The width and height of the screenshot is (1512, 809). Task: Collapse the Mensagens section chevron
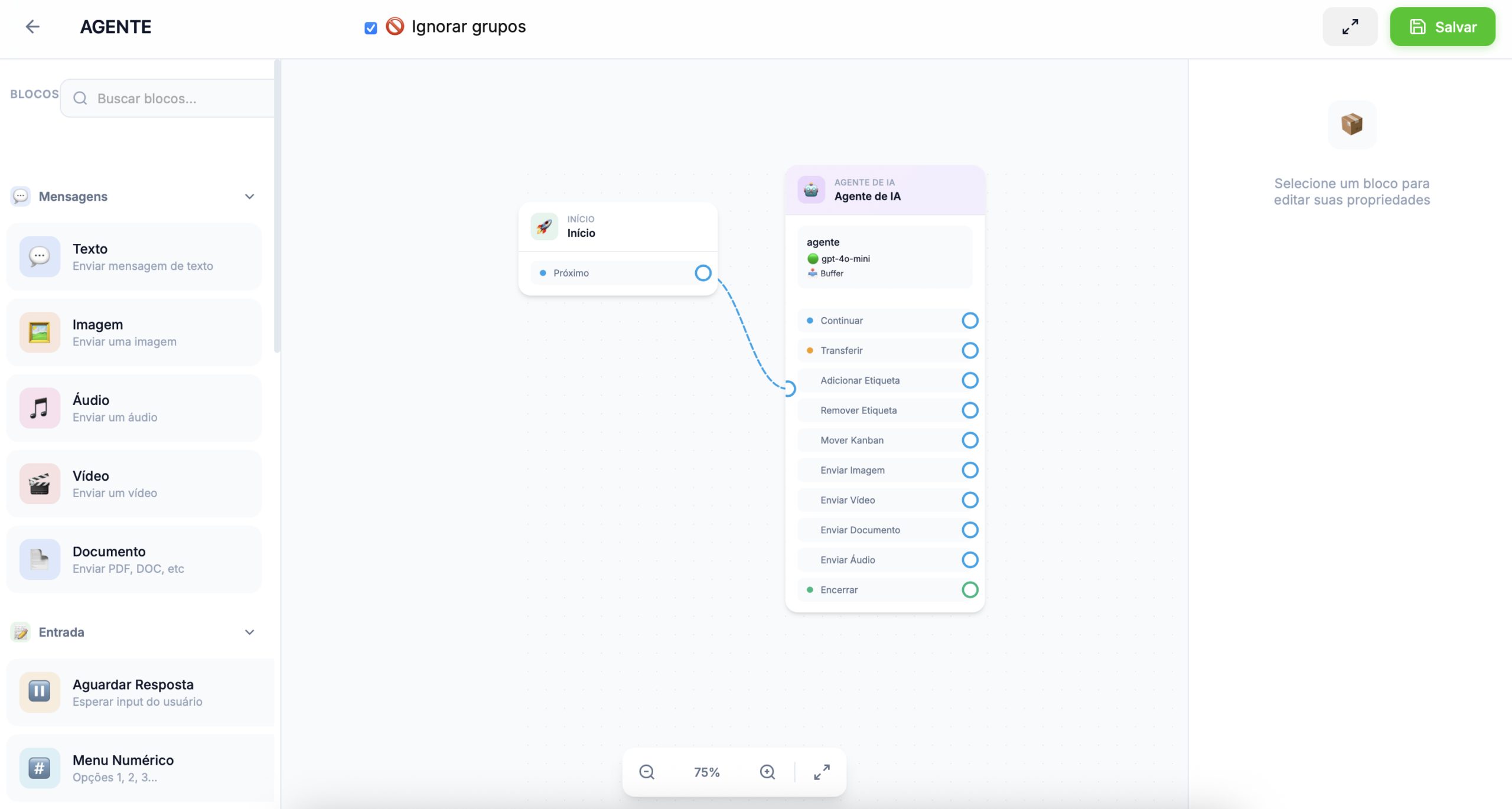(x=249, y=197)
